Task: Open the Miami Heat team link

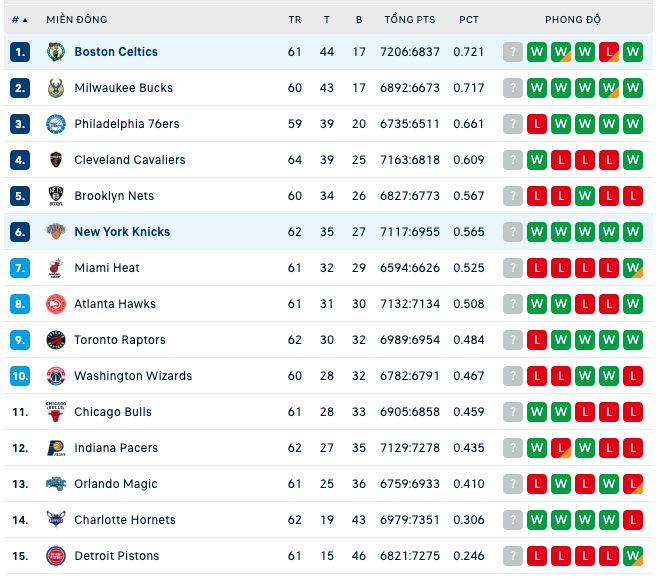Action: tap(107, 268)
